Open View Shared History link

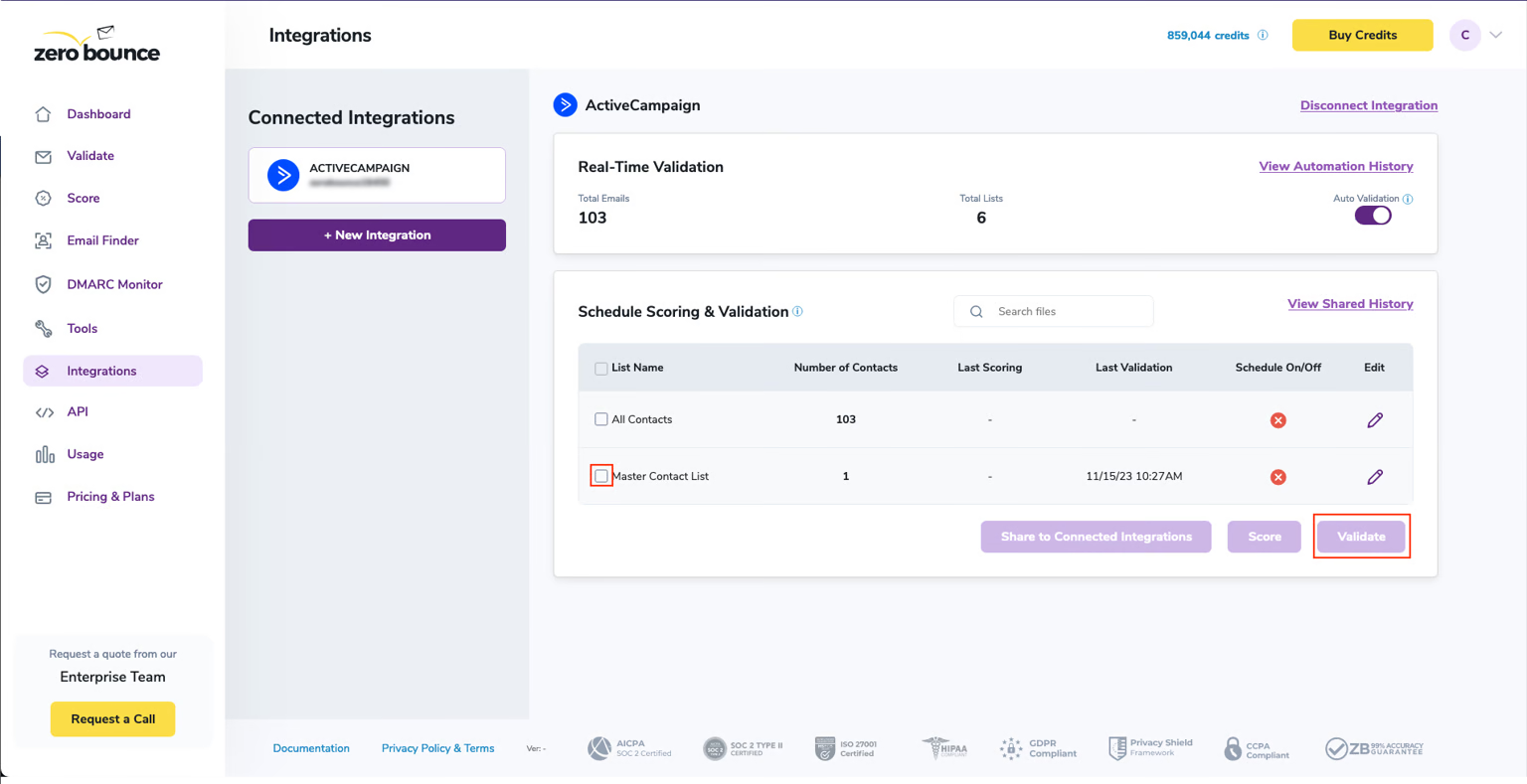(1350, 304)
